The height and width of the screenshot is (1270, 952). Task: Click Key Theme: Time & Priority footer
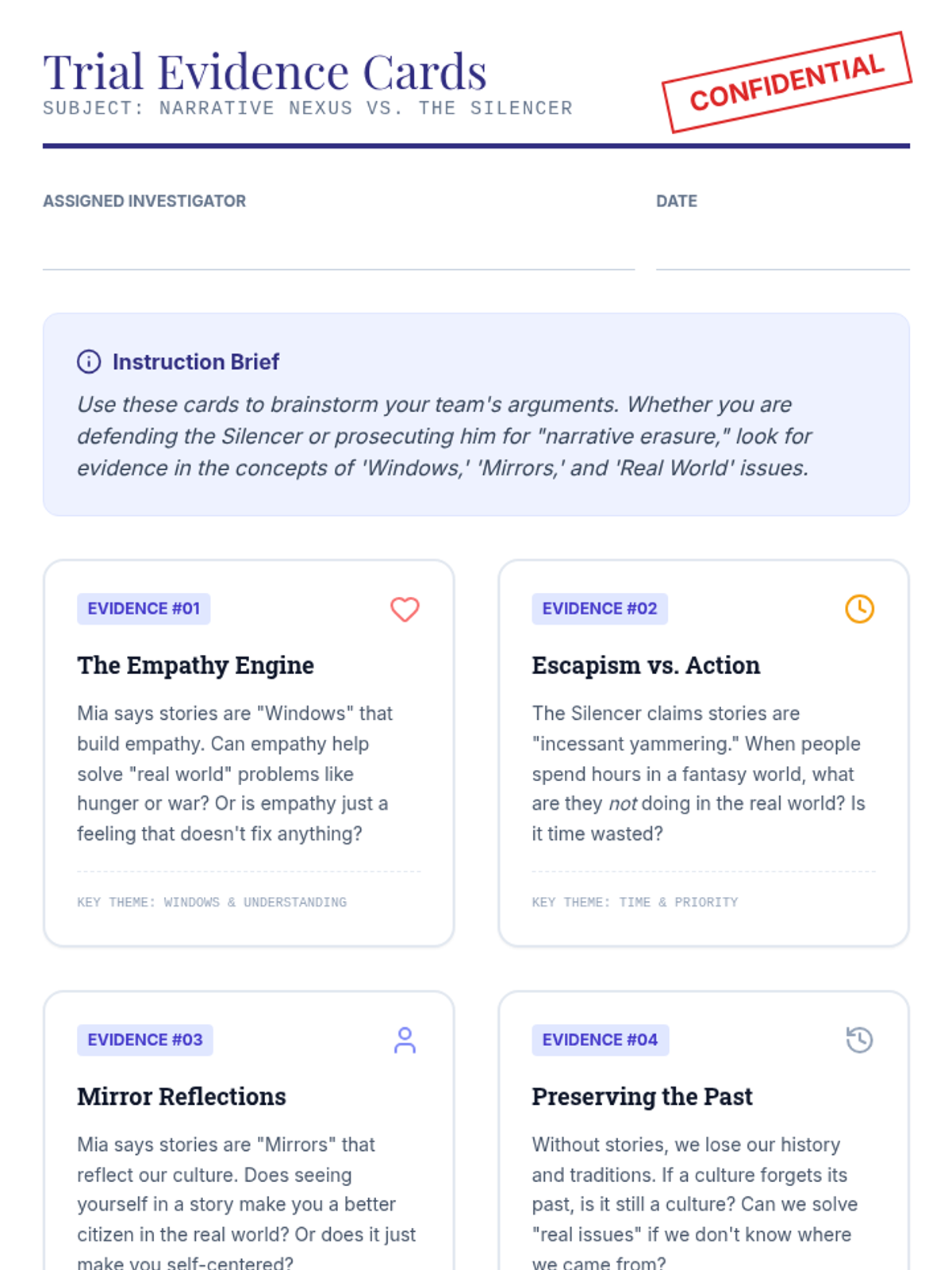coord(635,902)
